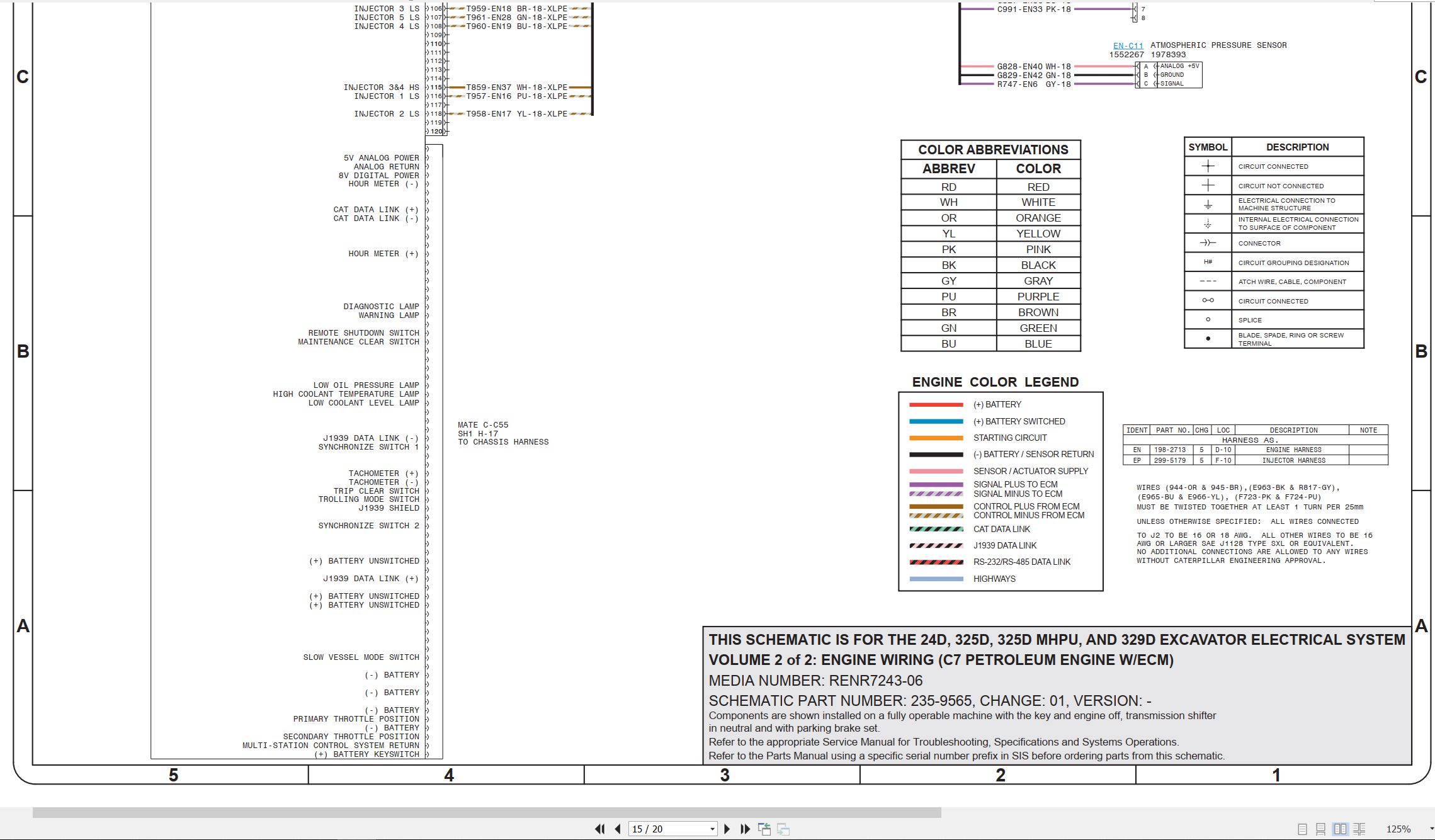Click the 'CIRCUIT GROUPING DESIGNATION' symbol description
This screenshot has height=840, width=1435.
tap(1293, 263)
